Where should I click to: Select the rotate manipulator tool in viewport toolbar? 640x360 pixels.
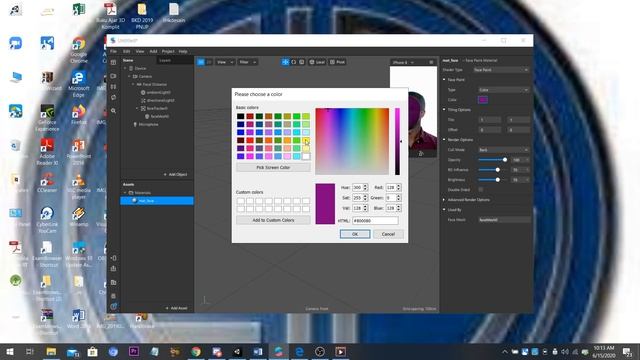pyautogui.click(x=293, y=62)
